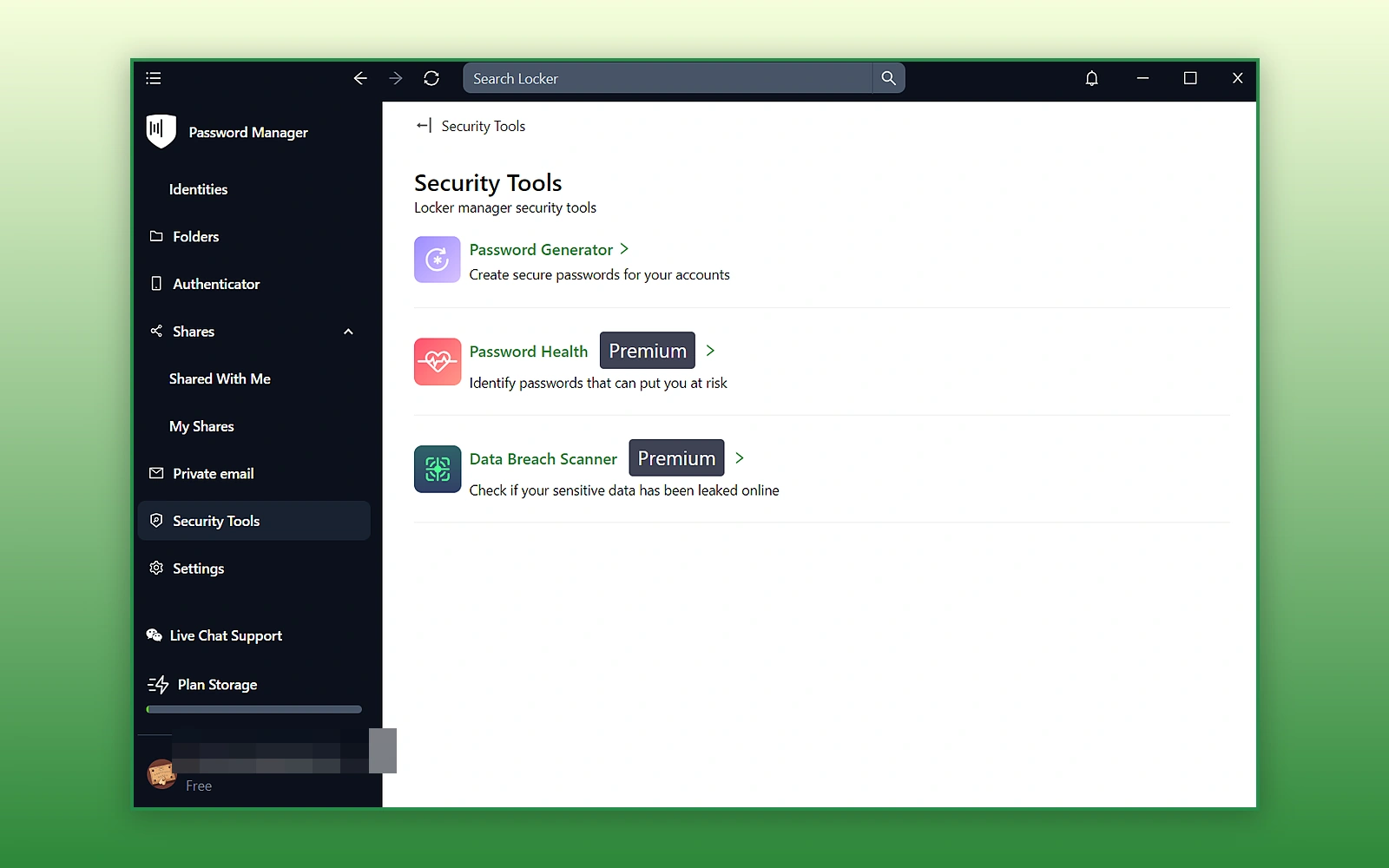Select Security Tools sidebar item
This screenshot has height=868, width=1389.
tap(254, 521)
